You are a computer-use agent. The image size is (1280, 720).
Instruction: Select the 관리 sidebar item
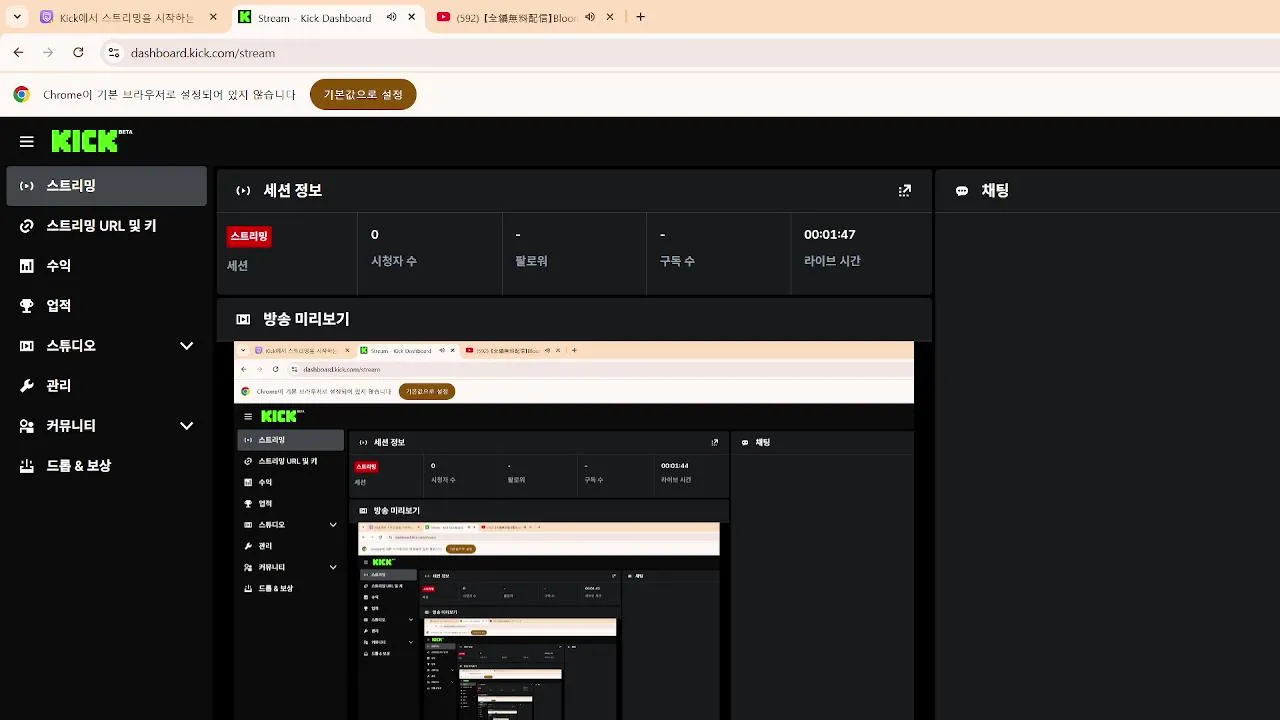pos(106,386)
